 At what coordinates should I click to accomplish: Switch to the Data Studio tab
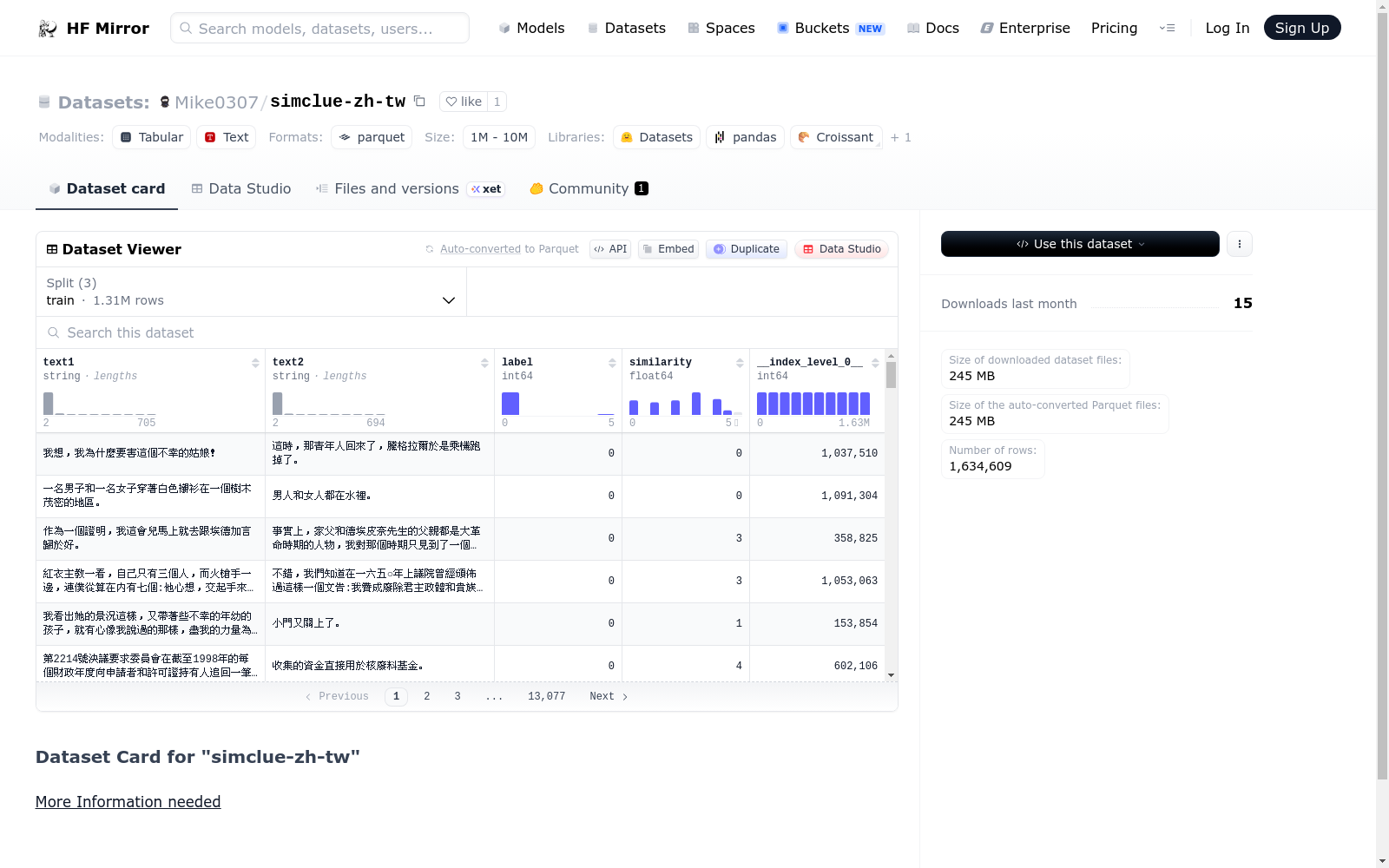click(241, 188)
